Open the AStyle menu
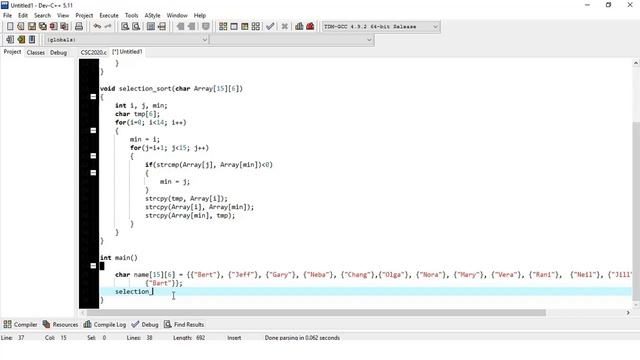 152,16
